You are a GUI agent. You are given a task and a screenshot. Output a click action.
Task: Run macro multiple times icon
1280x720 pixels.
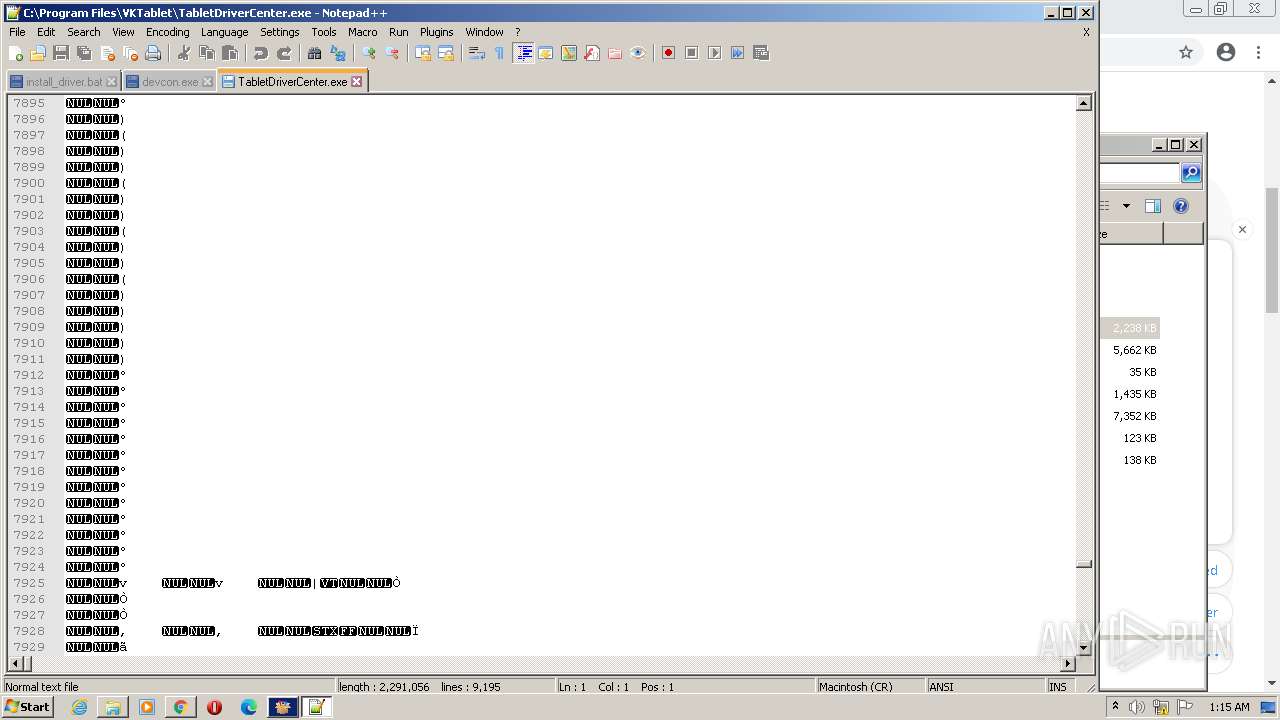tap(738, 53)
